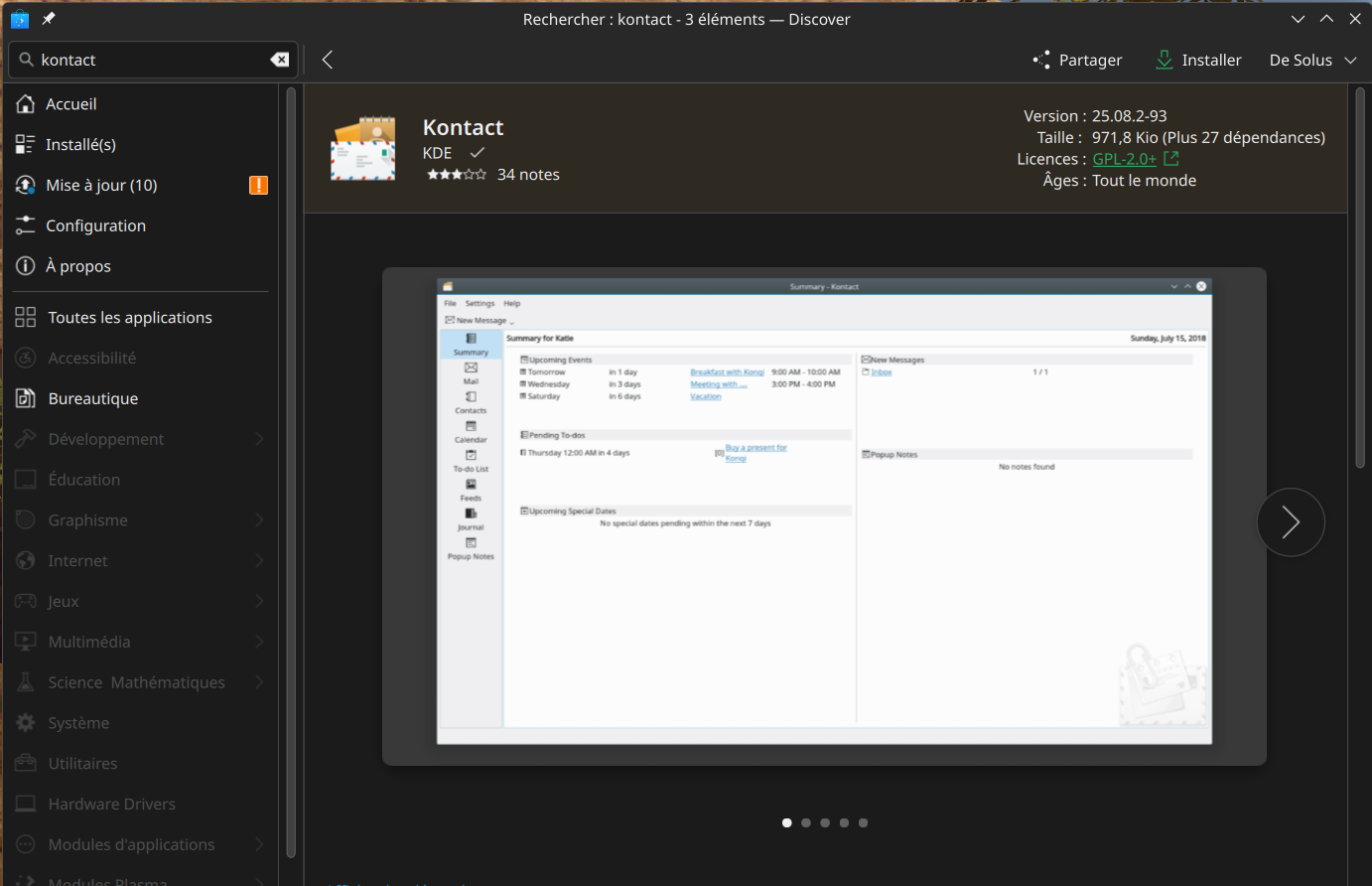This screenshot has width=1372, height=886.
Task: Open the Bureautique category
Action: pos(93,398)
